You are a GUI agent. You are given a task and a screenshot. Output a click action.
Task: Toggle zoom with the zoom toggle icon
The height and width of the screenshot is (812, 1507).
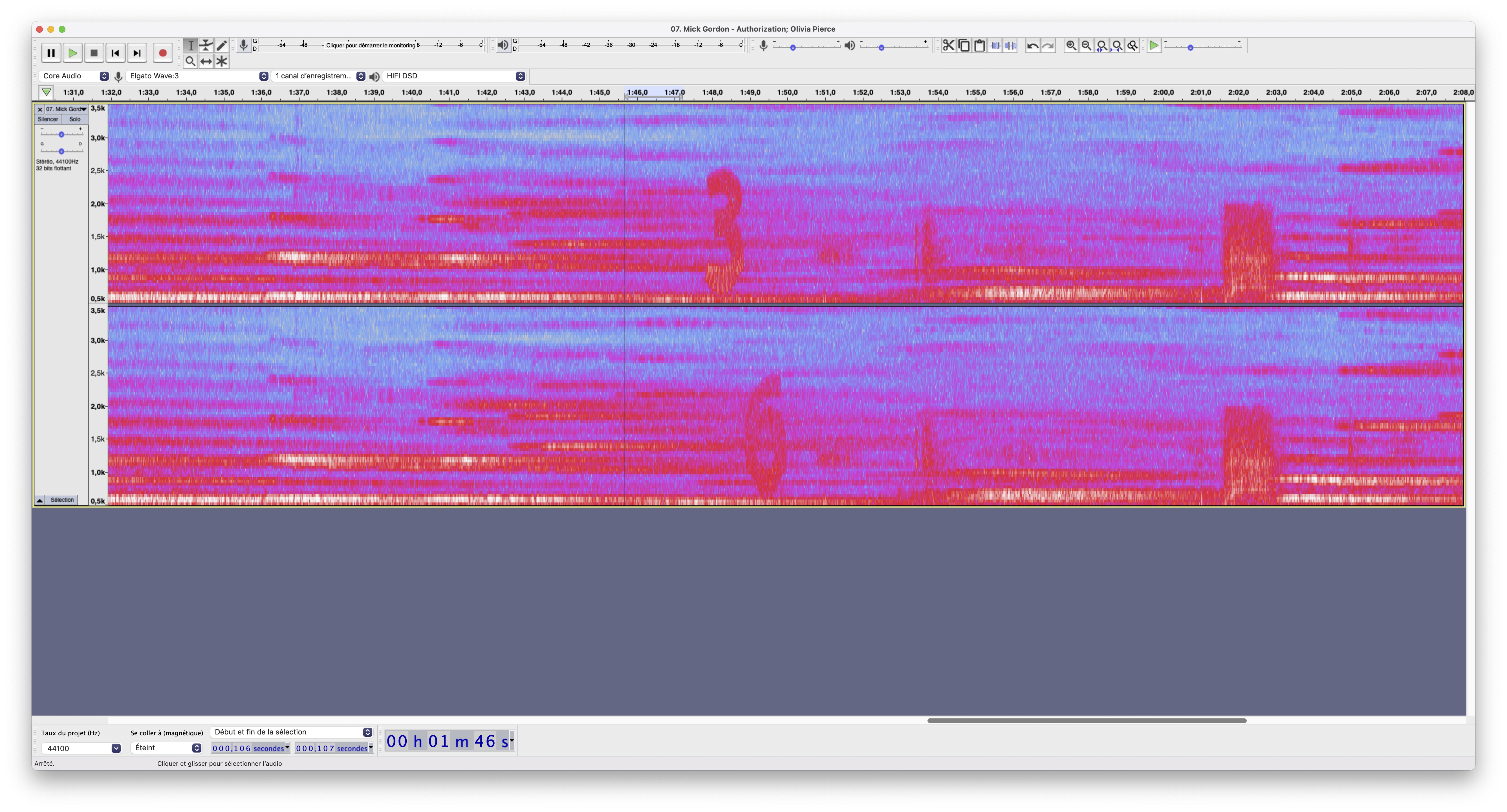tap(1133, 45)
